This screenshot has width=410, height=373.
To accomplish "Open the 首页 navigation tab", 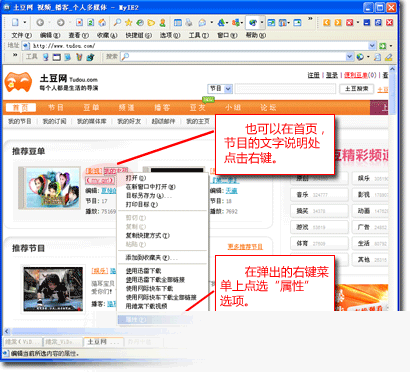I will click(x=21, y=108).
